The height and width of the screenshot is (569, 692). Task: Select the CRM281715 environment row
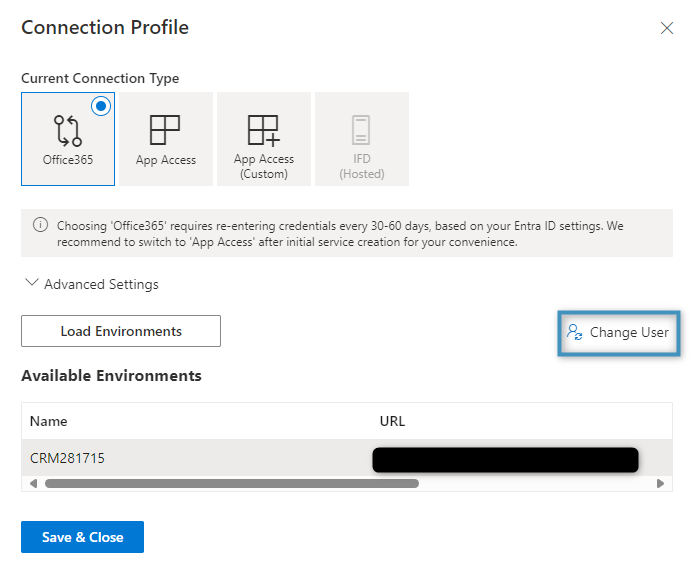click(347, 458)
